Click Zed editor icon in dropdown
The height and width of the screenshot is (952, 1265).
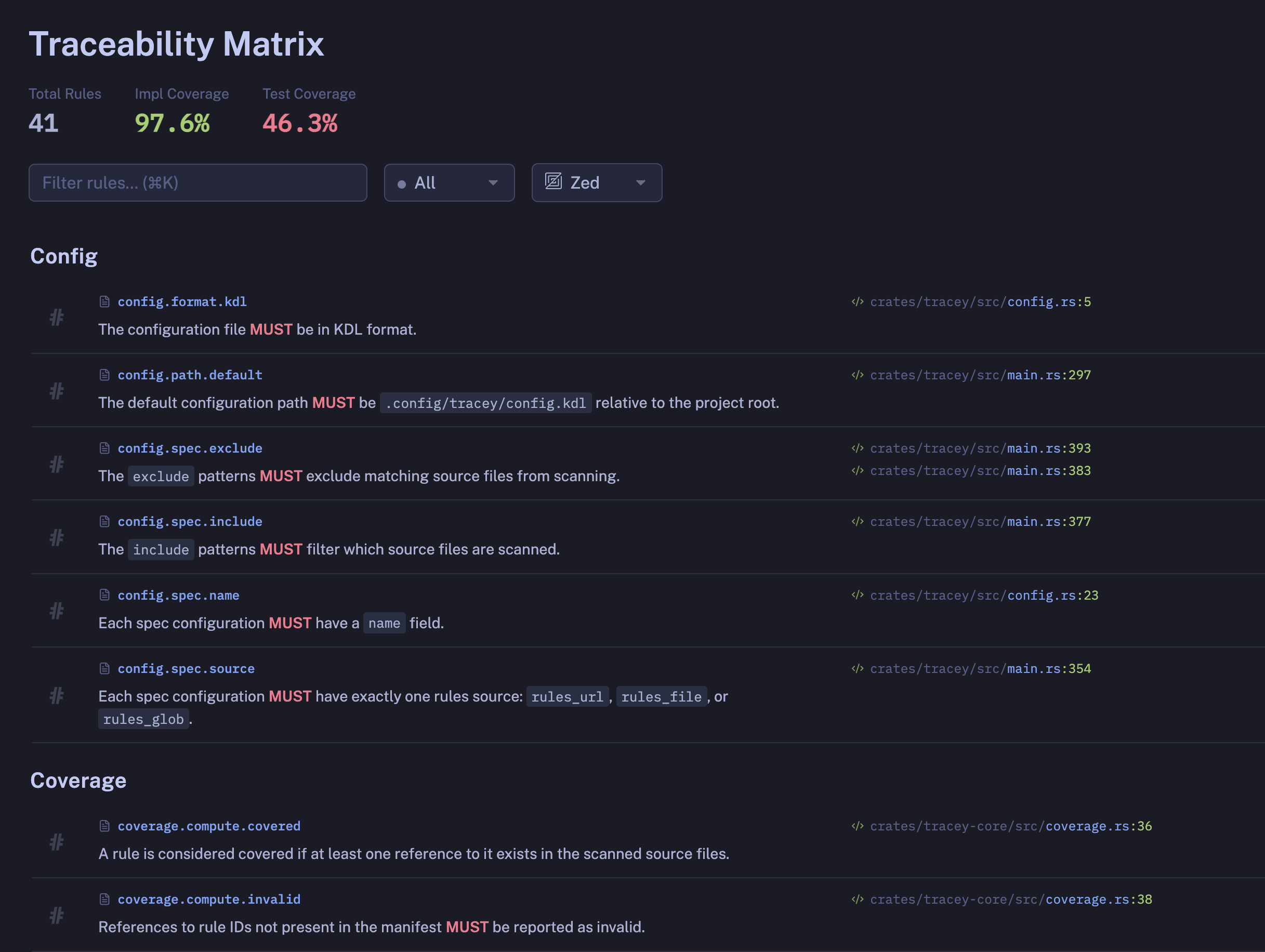pyautogui.click(x=553, y=182)
